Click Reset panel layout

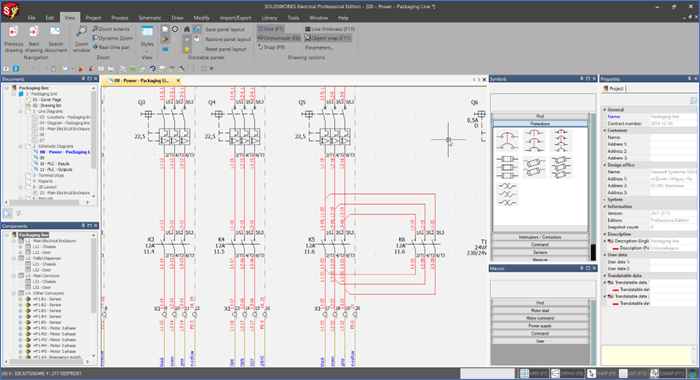(225, 49)
